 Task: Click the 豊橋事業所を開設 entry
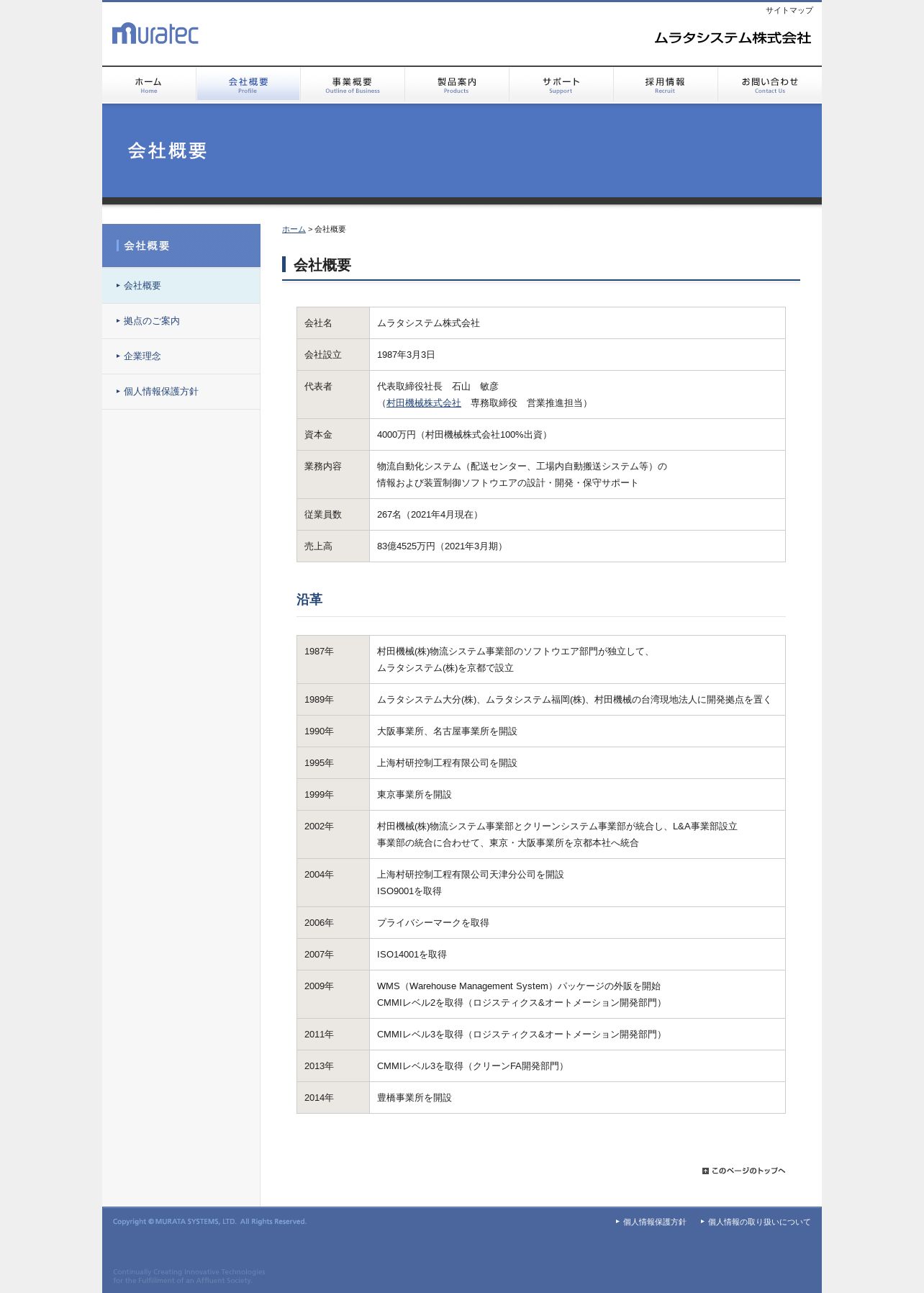415,1098
